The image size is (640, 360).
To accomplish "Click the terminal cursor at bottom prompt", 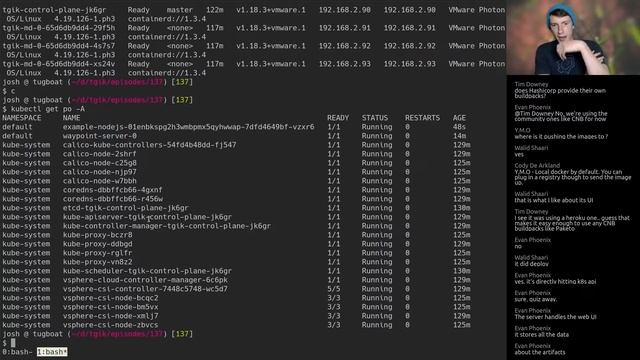I will [x=13, y=343].
